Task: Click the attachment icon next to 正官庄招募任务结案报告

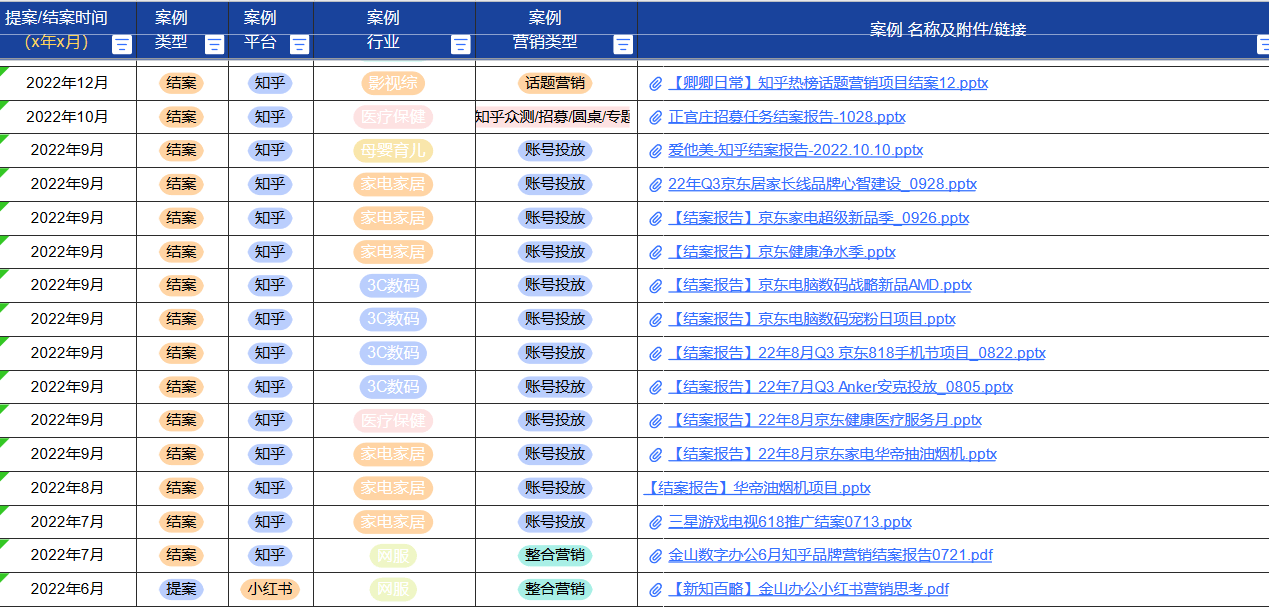Action: tap(654, 117)
